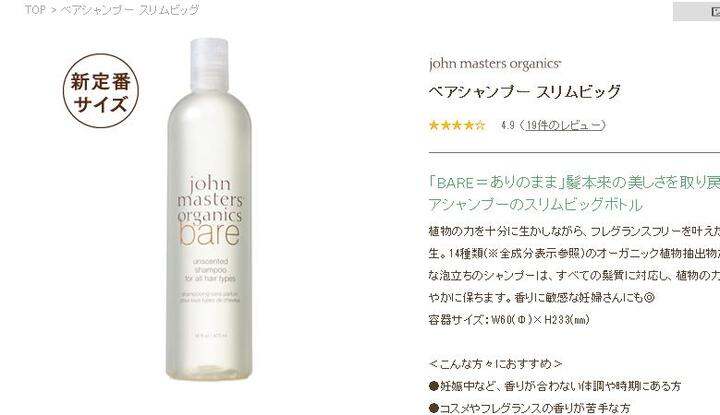Click the ベアシャンプー スリムビッグ breadcrumb
This screenshot has height=415, width=720.
129,10
